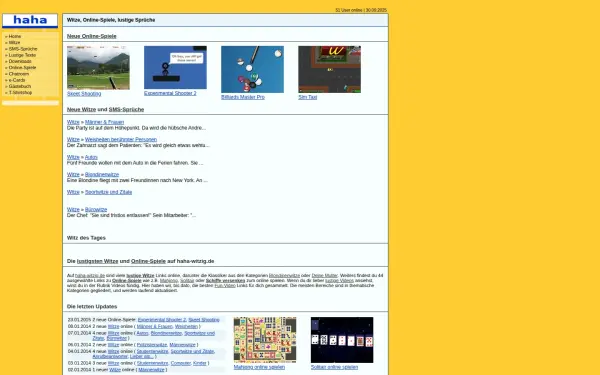
Task: Open Witze in the sidebar menu
Action: [x=14, y=42]
